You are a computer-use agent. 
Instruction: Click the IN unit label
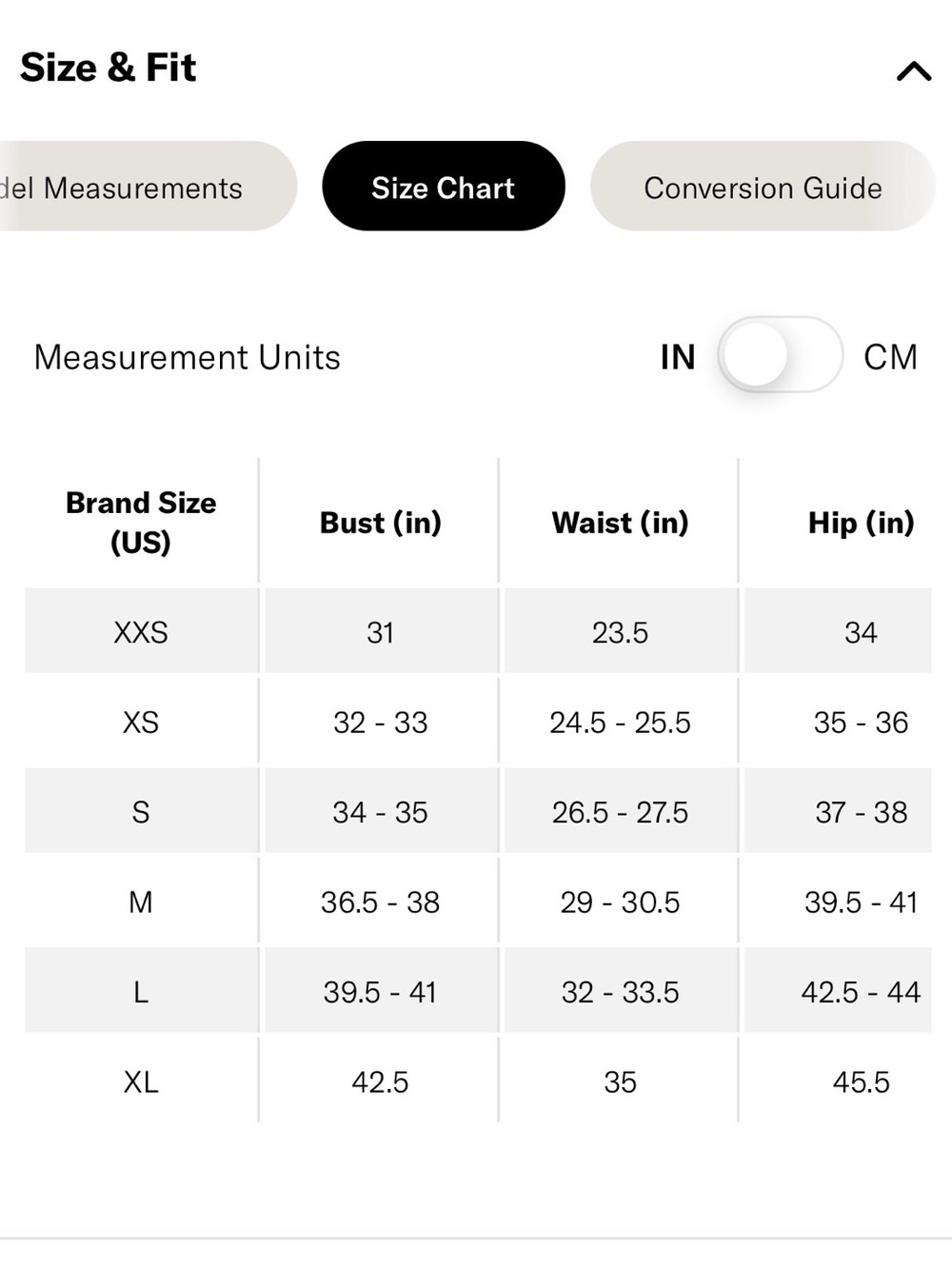click(x=678, y=357)
